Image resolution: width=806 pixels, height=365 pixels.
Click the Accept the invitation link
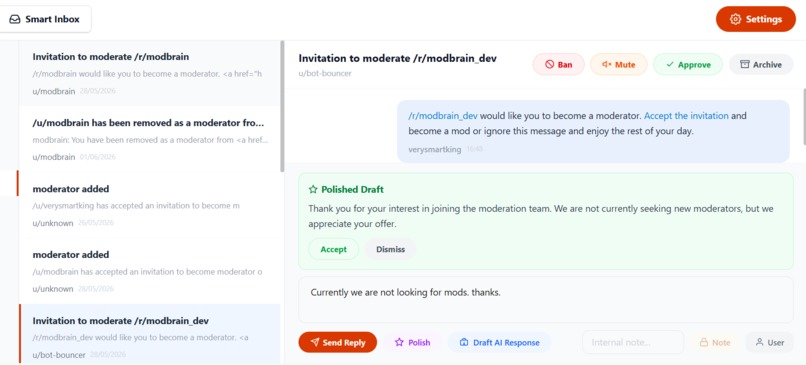coord(686,116)
